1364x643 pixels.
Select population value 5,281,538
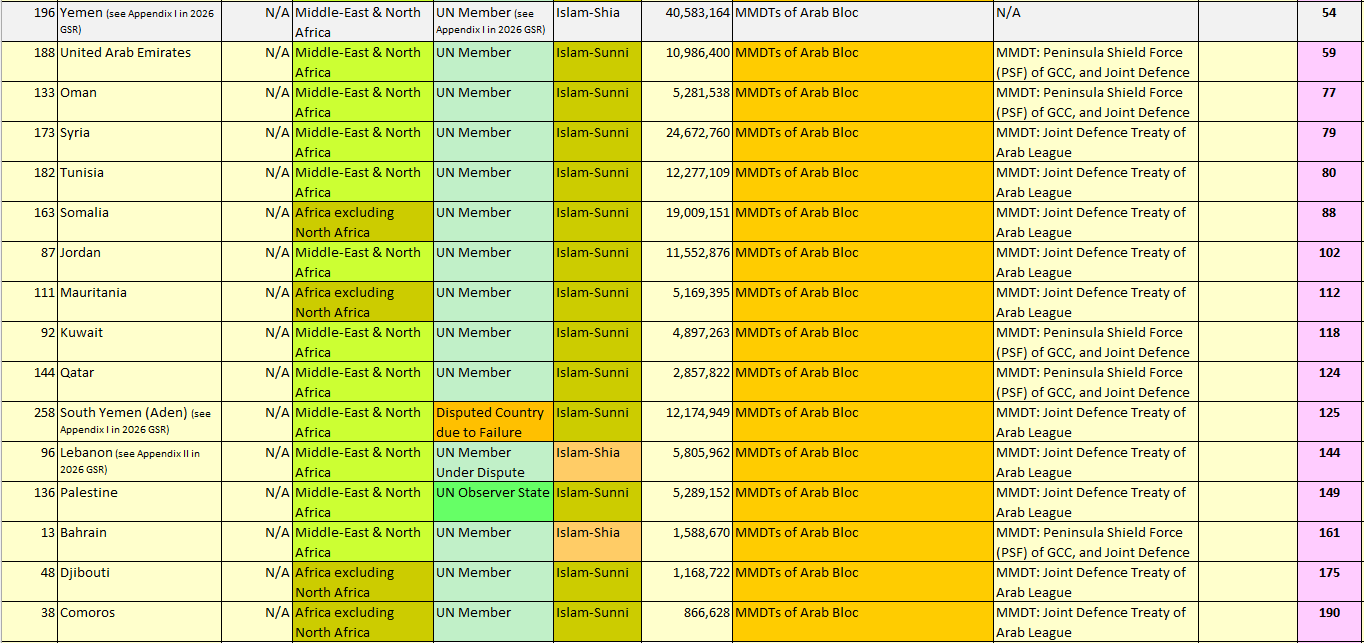point(687,102)
